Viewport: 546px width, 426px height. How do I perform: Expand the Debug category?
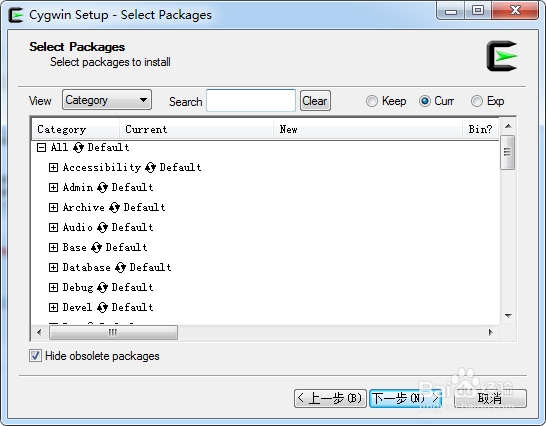click(x=53, y=288)
